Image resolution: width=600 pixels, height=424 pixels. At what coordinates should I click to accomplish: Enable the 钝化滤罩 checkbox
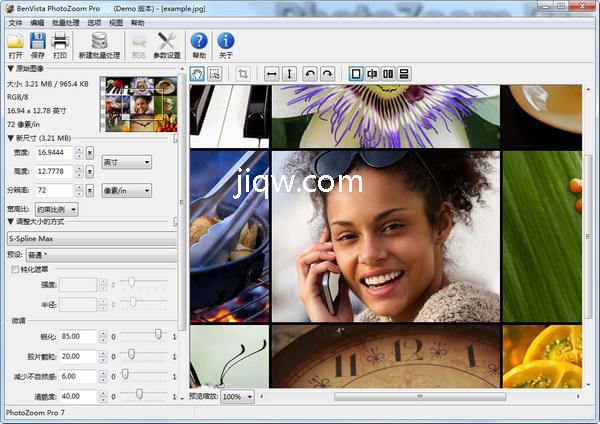pos(15,269)
